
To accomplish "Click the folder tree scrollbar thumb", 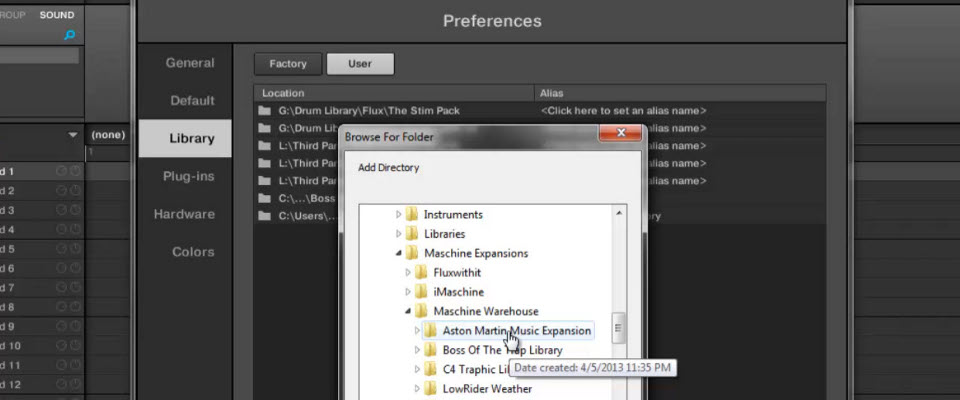I will pyautogui.click(x=618, y=328).
